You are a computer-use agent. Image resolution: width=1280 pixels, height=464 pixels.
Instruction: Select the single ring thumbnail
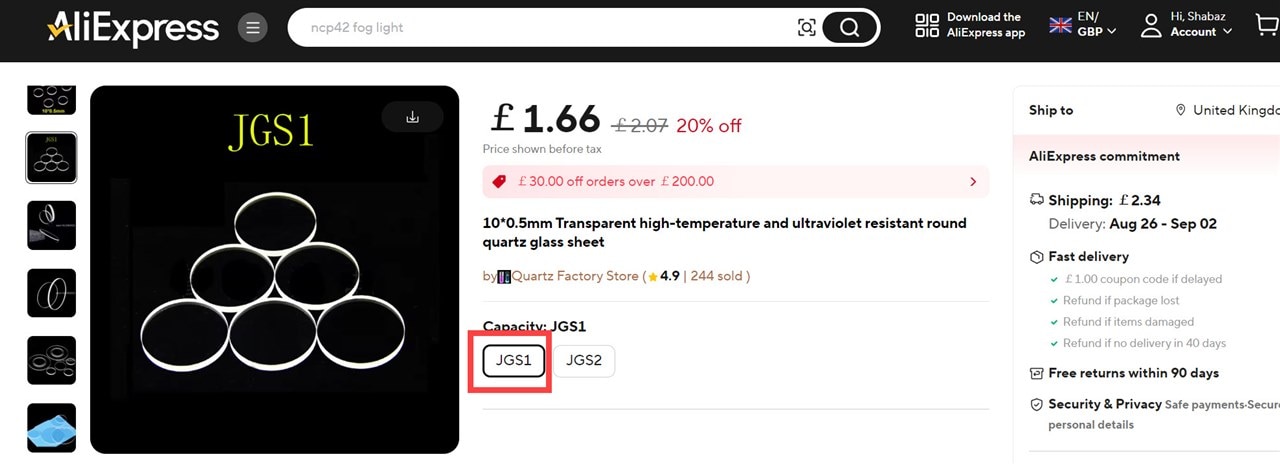(x=51, y=293)
